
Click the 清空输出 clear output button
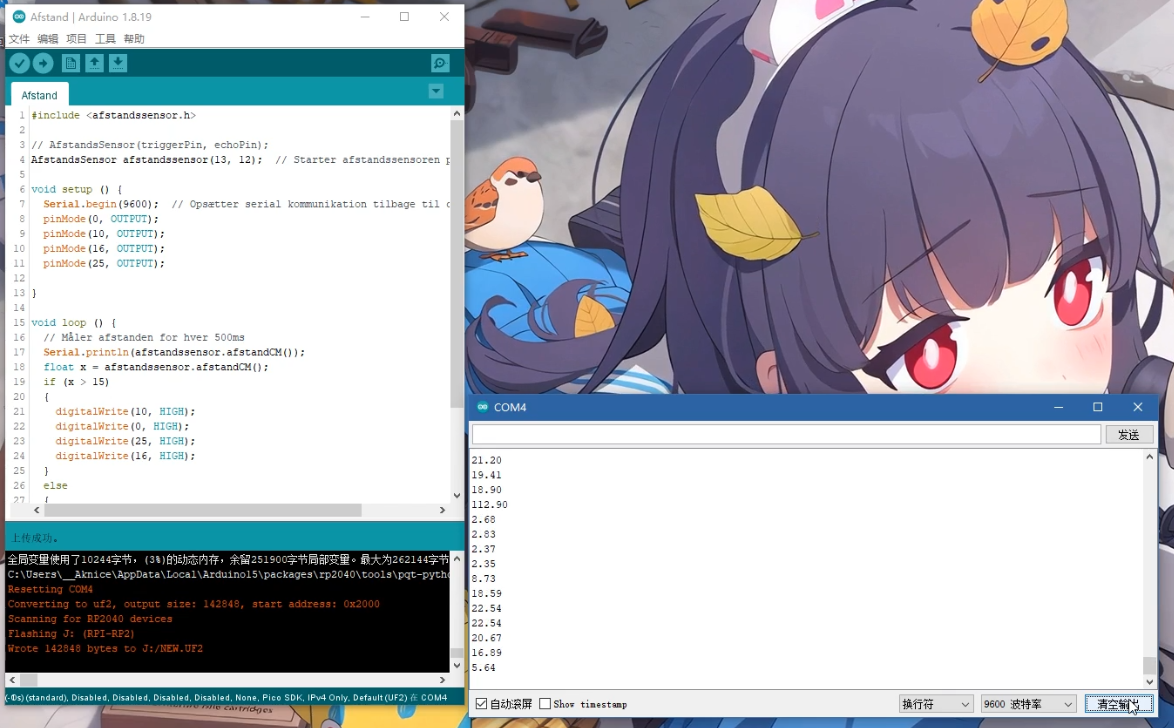1119,704
